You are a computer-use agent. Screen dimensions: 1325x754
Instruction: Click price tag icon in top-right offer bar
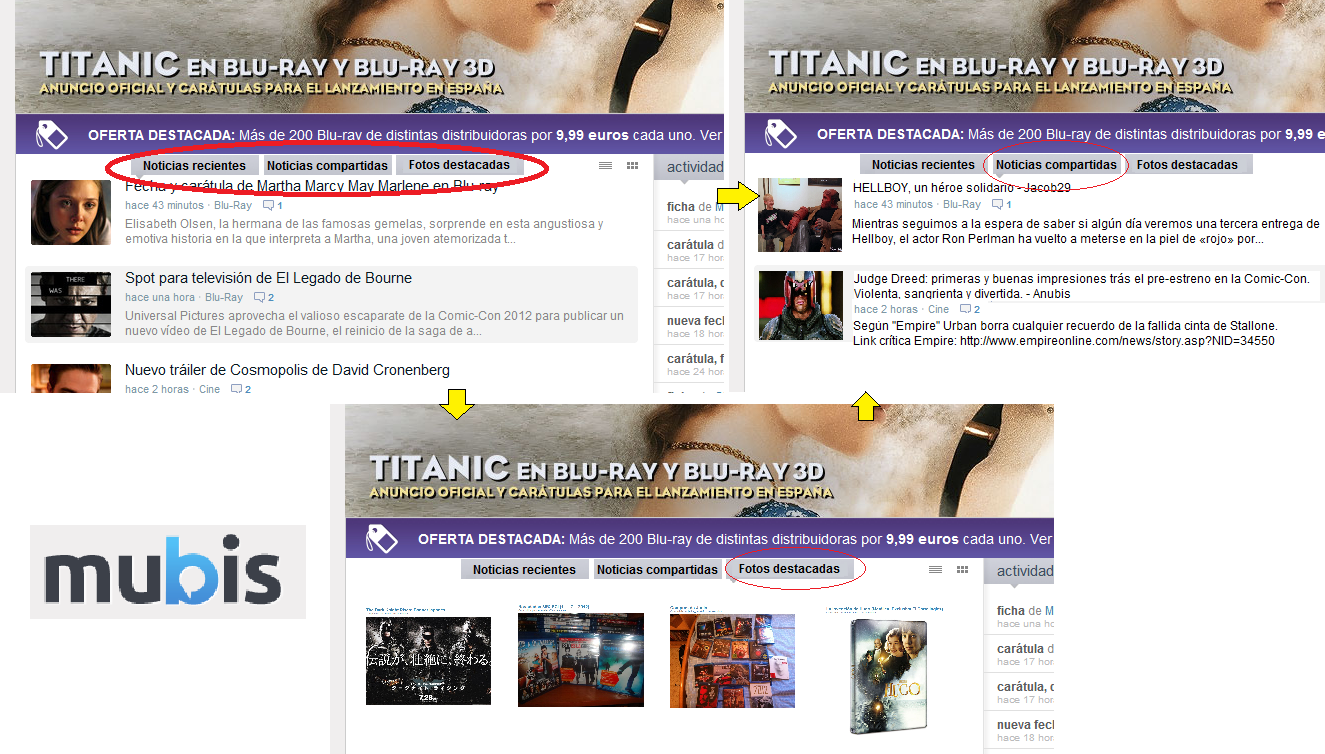click(781, 134)
